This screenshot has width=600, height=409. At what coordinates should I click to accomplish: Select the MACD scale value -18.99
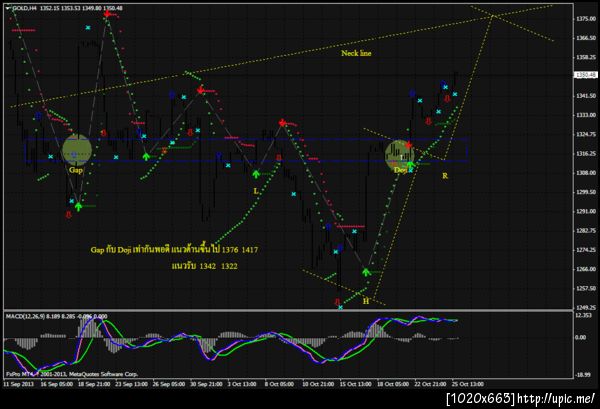pyautogui.click(x=584, y=375)
